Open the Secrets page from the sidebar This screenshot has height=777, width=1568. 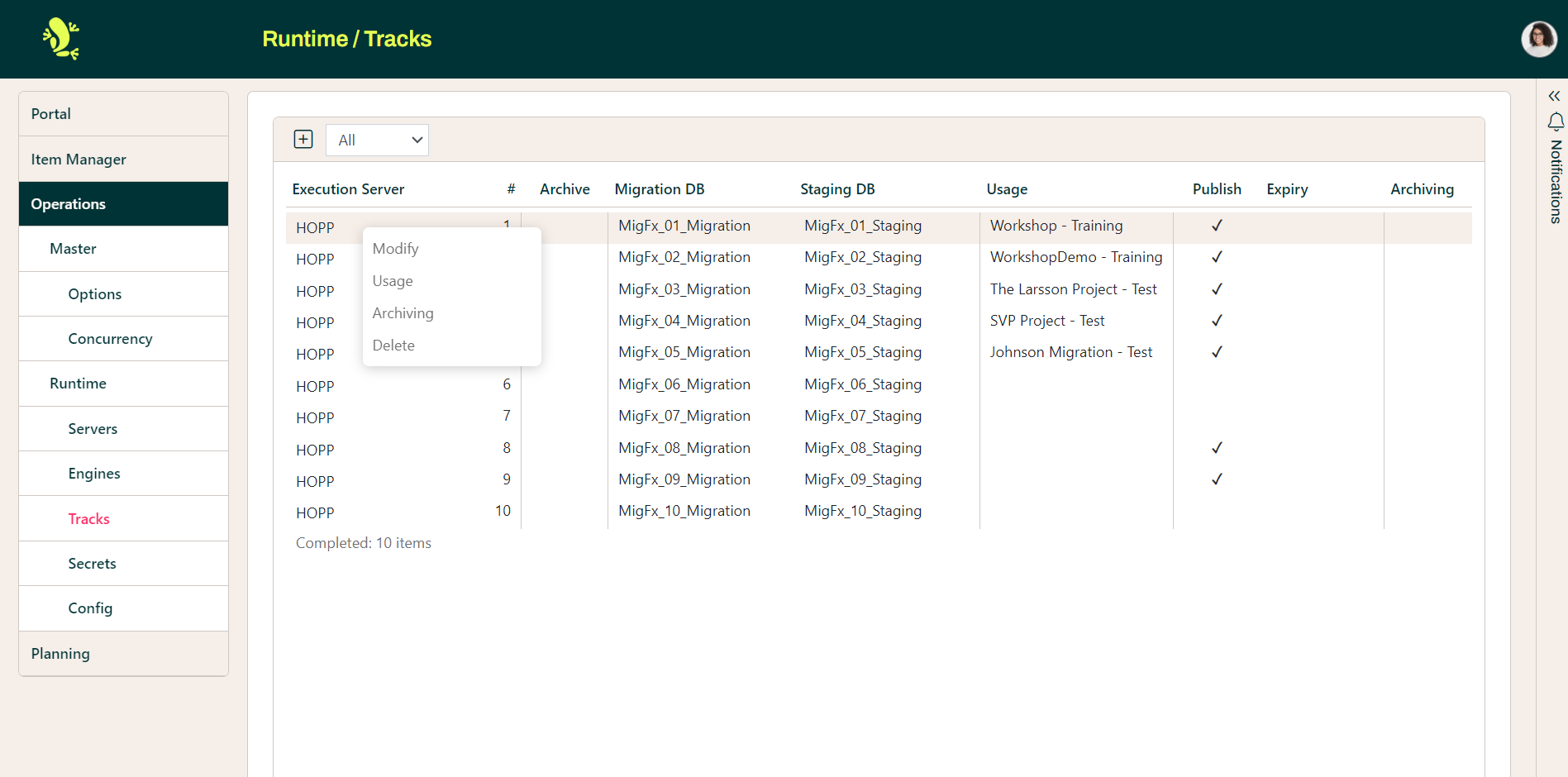pos(92,563)
